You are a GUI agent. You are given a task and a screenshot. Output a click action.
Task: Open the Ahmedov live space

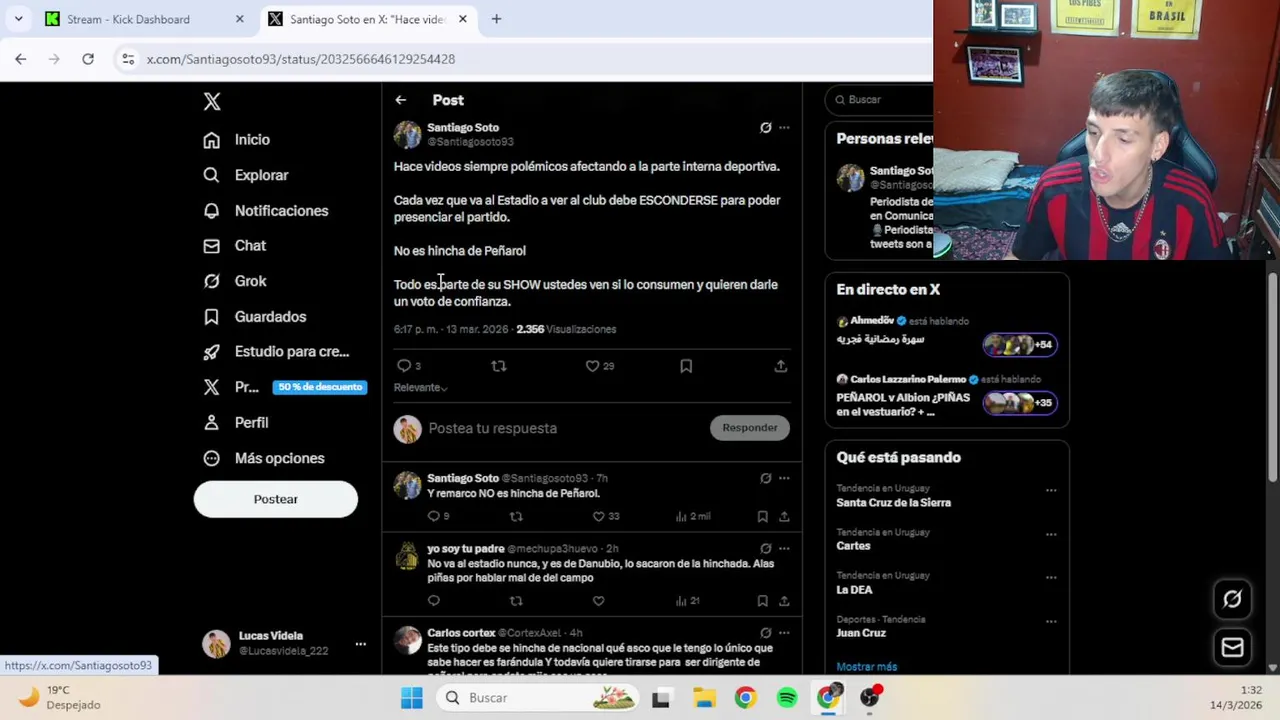click(946, 334)
